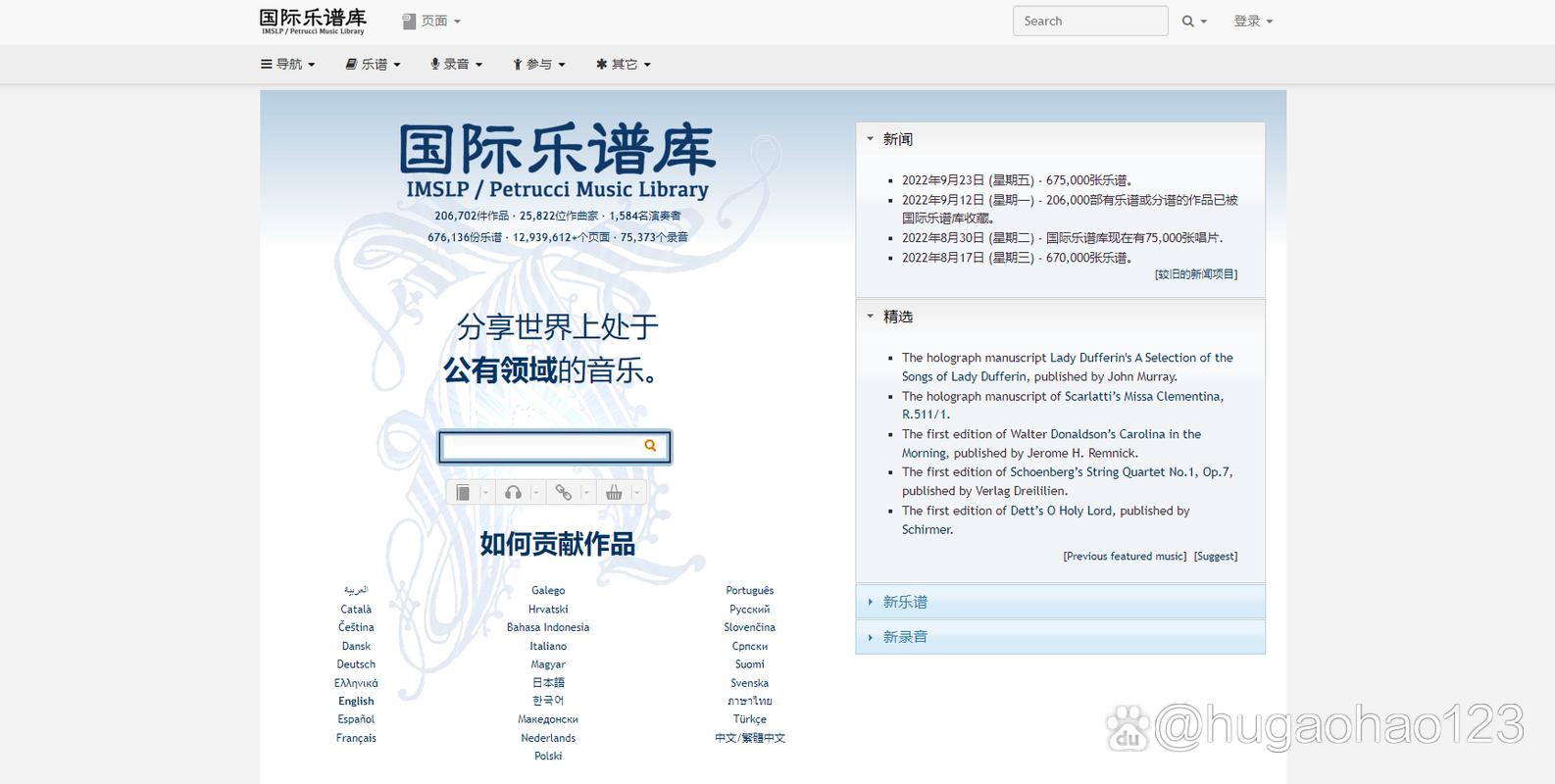1555x784 pixels.
Task: Open Schoenberg's String Quartet No.1 link
Action: click(x=1120, y=471)
